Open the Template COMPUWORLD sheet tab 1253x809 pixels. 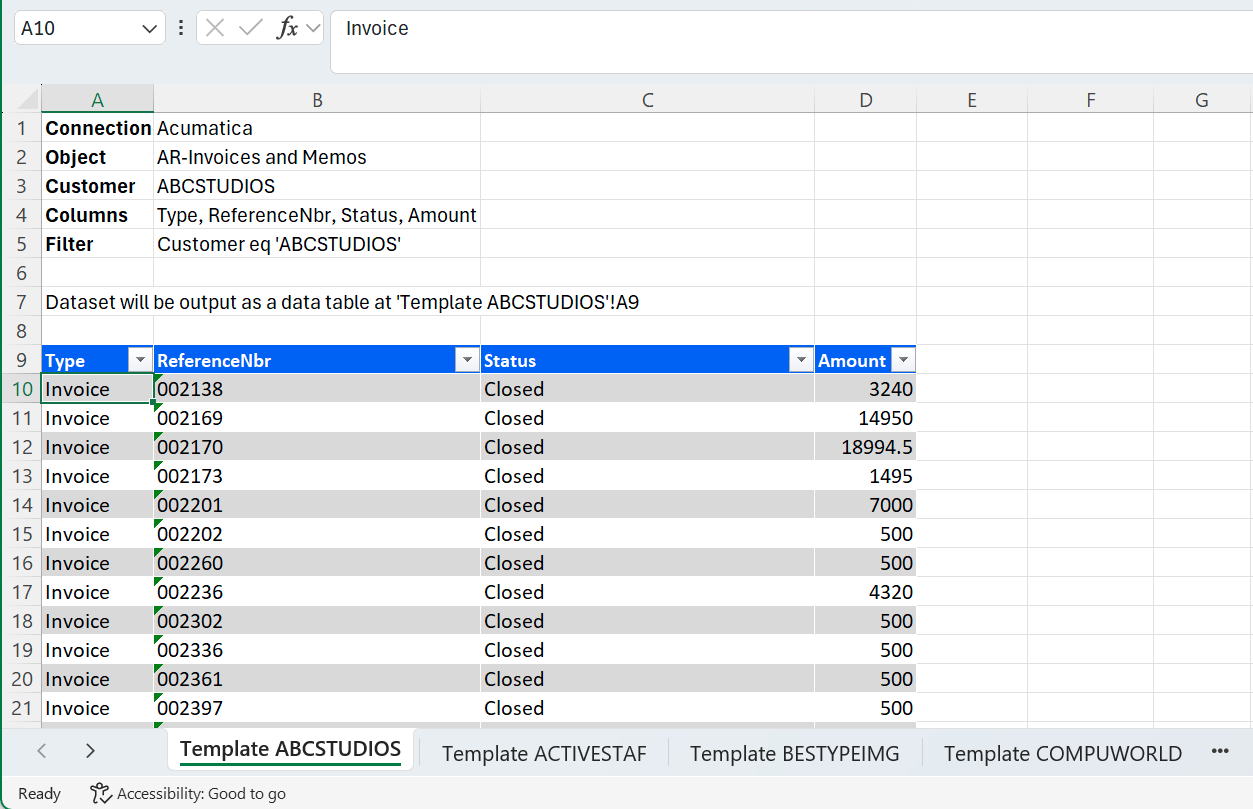click(x=1062, y=753)
